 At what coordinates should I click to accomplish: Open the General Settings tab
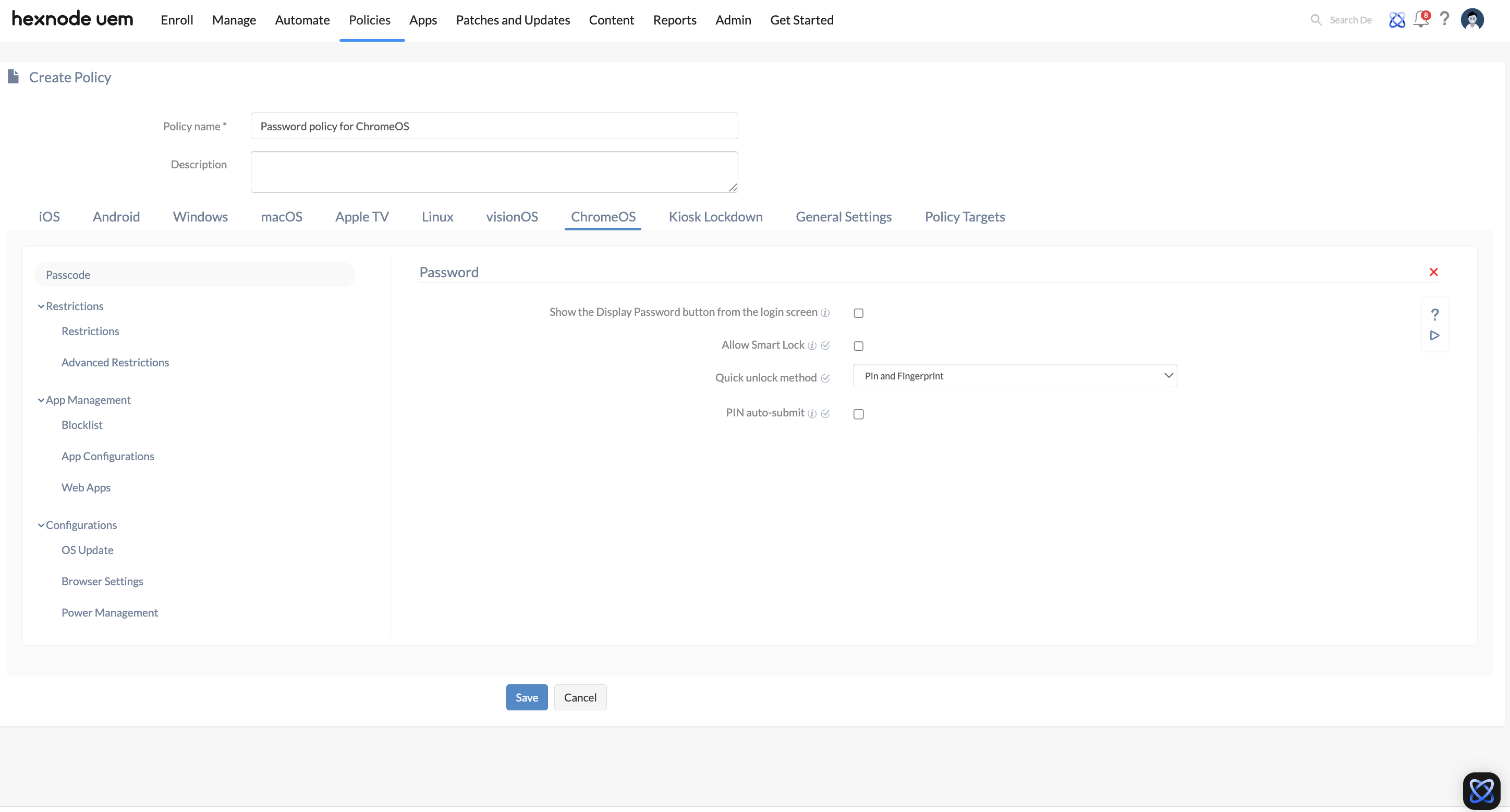844,216
